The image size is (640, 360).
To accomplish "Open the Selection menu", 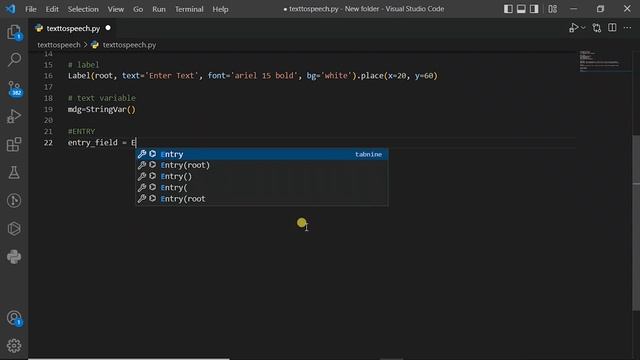I will pos(83,9).
